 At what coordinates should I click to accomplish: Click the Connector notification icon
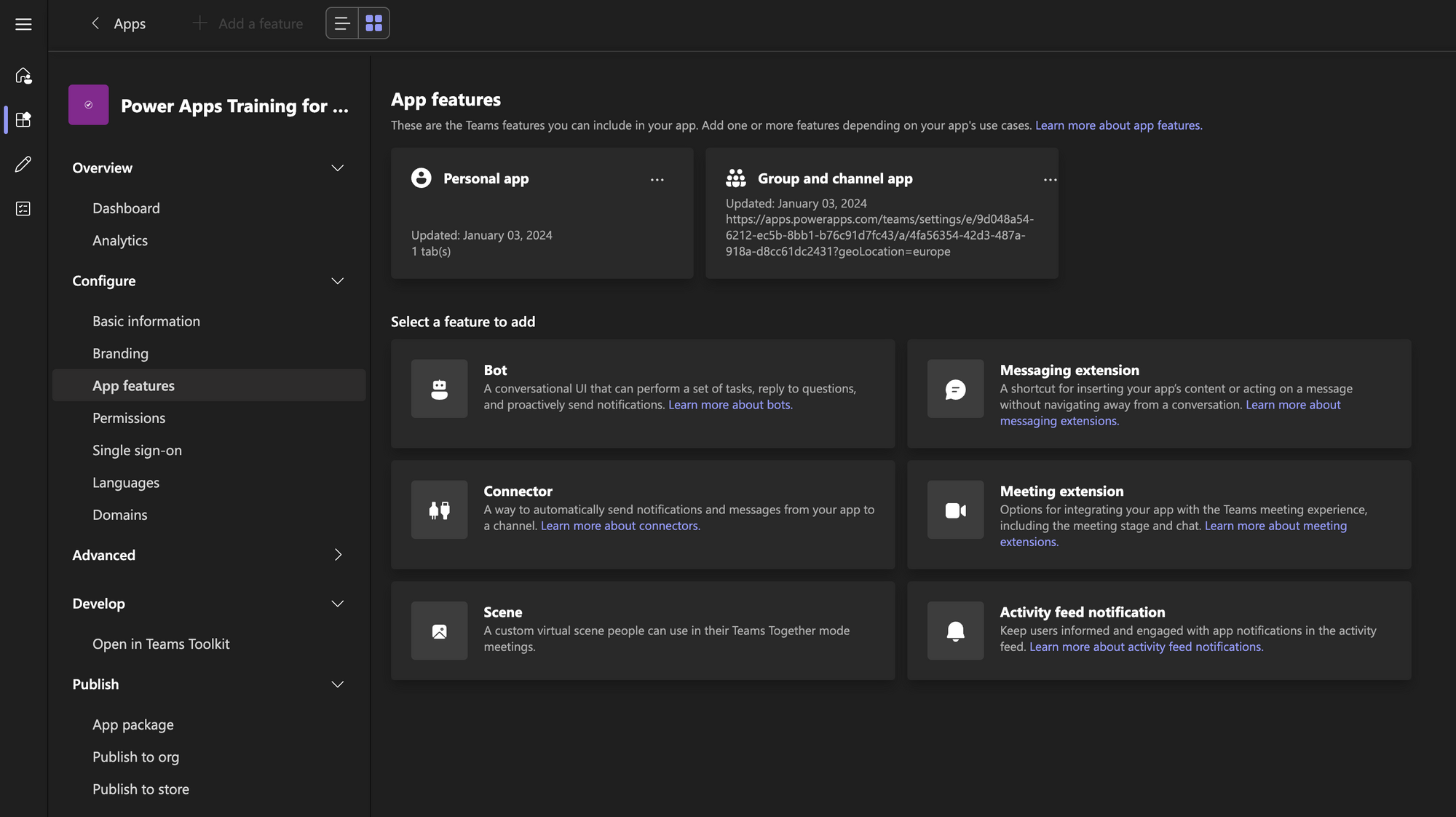click(439, 509)
